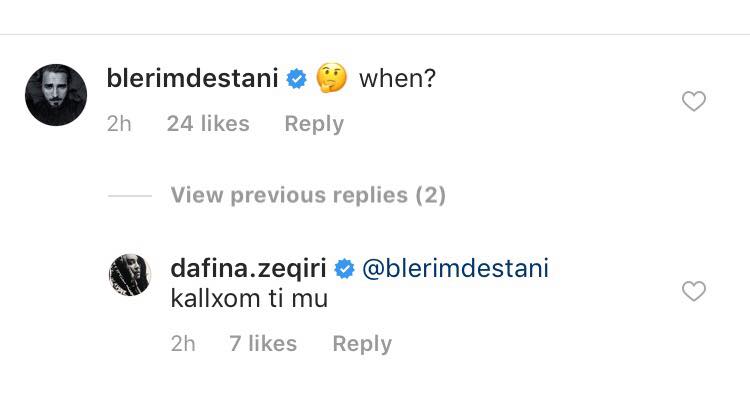The image size is (750, 393).
Task: Expand View previous replies (2)
Action: [308, 195]
